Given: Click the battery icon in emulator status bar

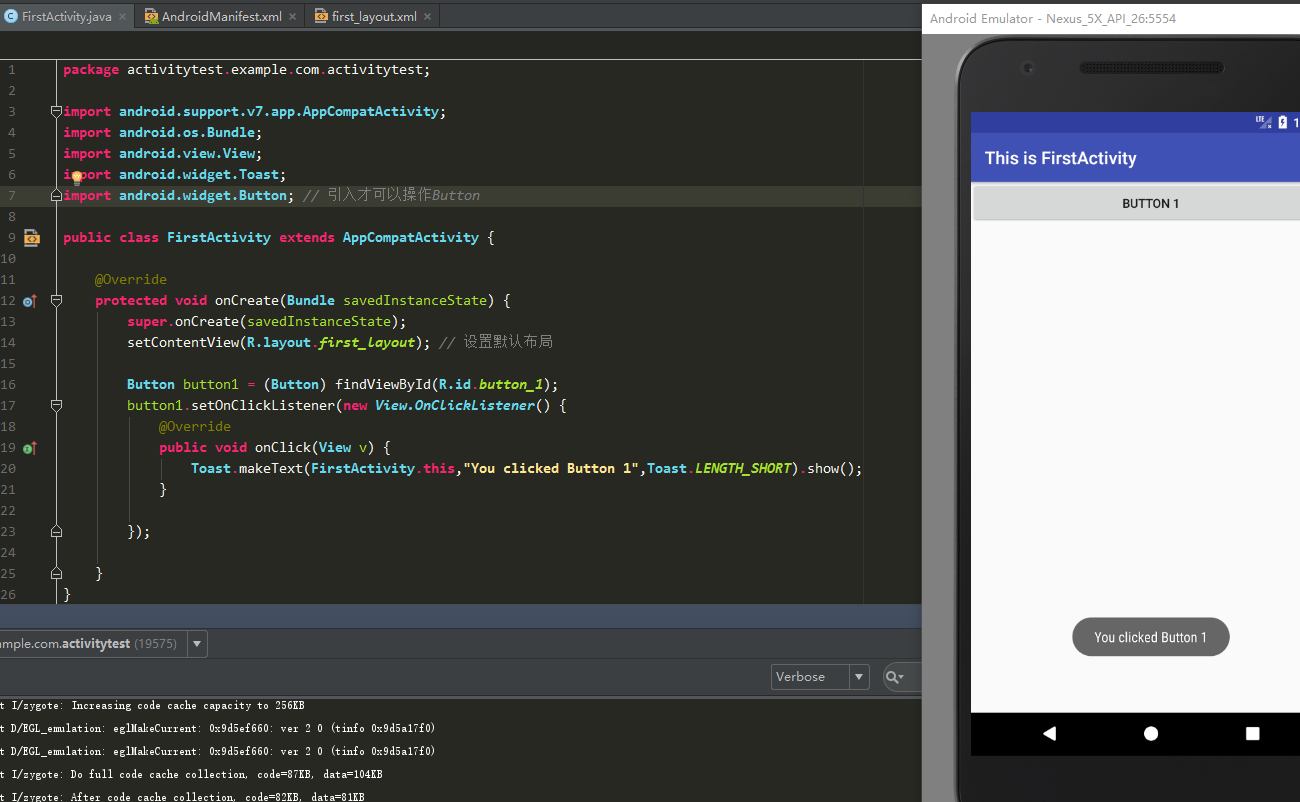Looking at the screenshot, I should (x=1283, y=122).
